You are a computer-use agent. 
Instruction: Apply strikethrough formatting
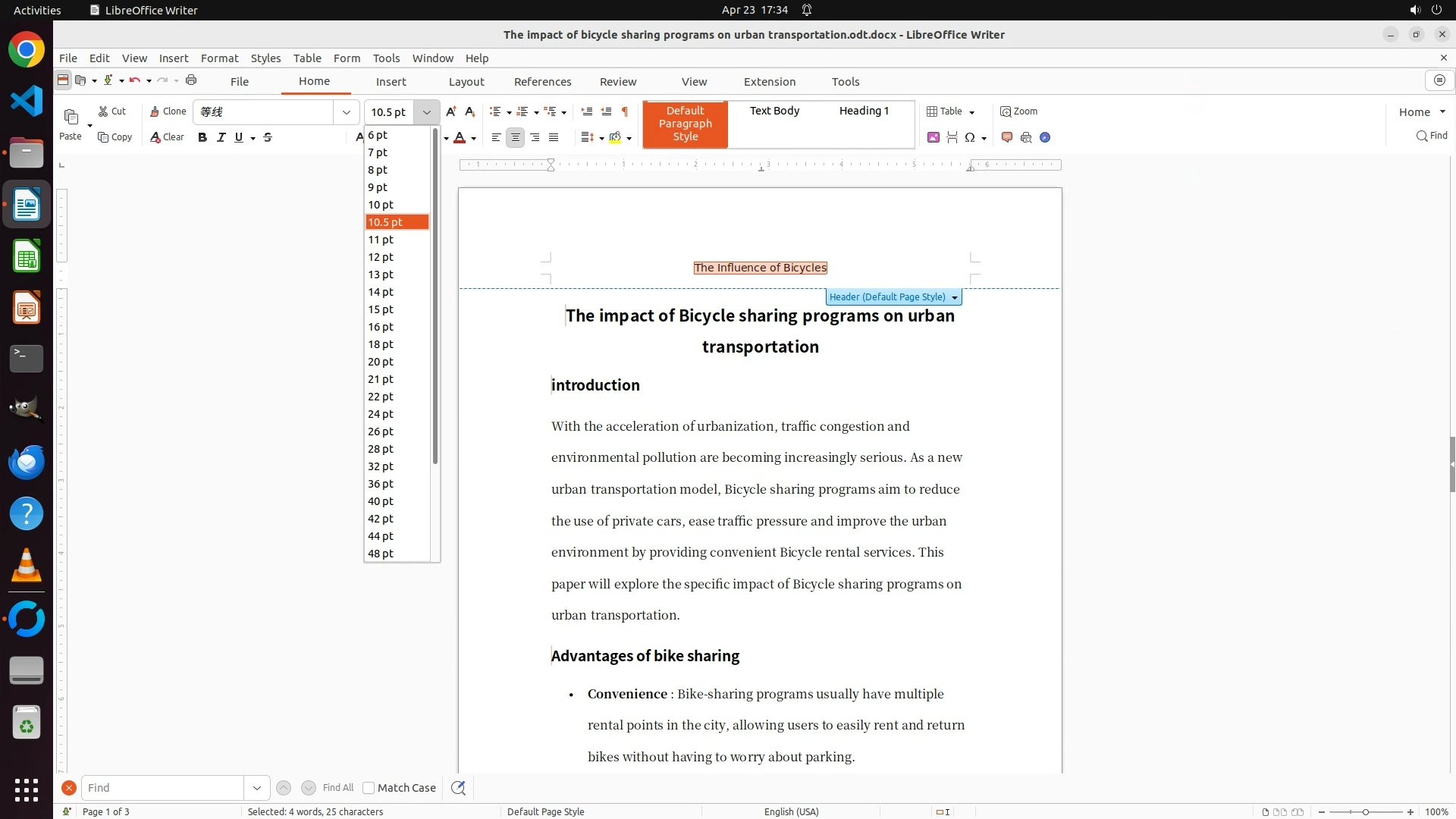pos(268,137)
